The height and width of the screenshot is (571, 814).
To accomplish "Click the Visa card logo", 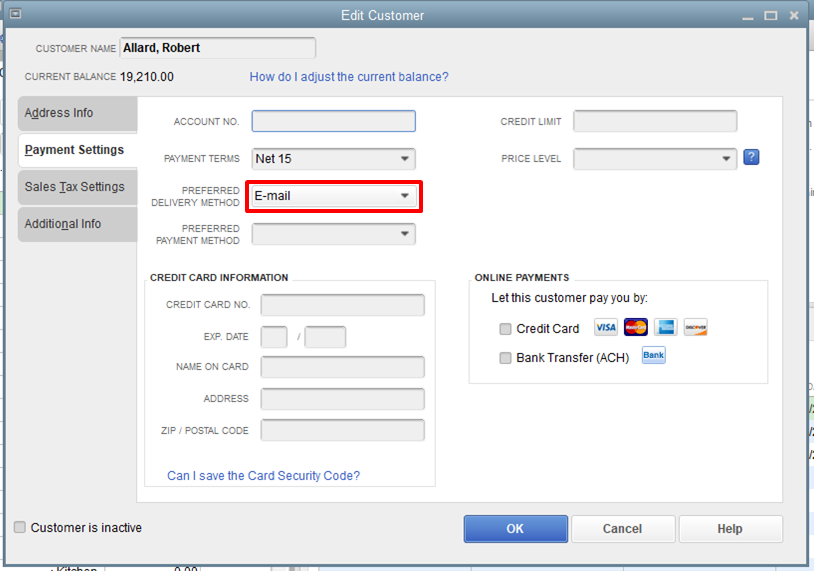I will coord(606,328).
